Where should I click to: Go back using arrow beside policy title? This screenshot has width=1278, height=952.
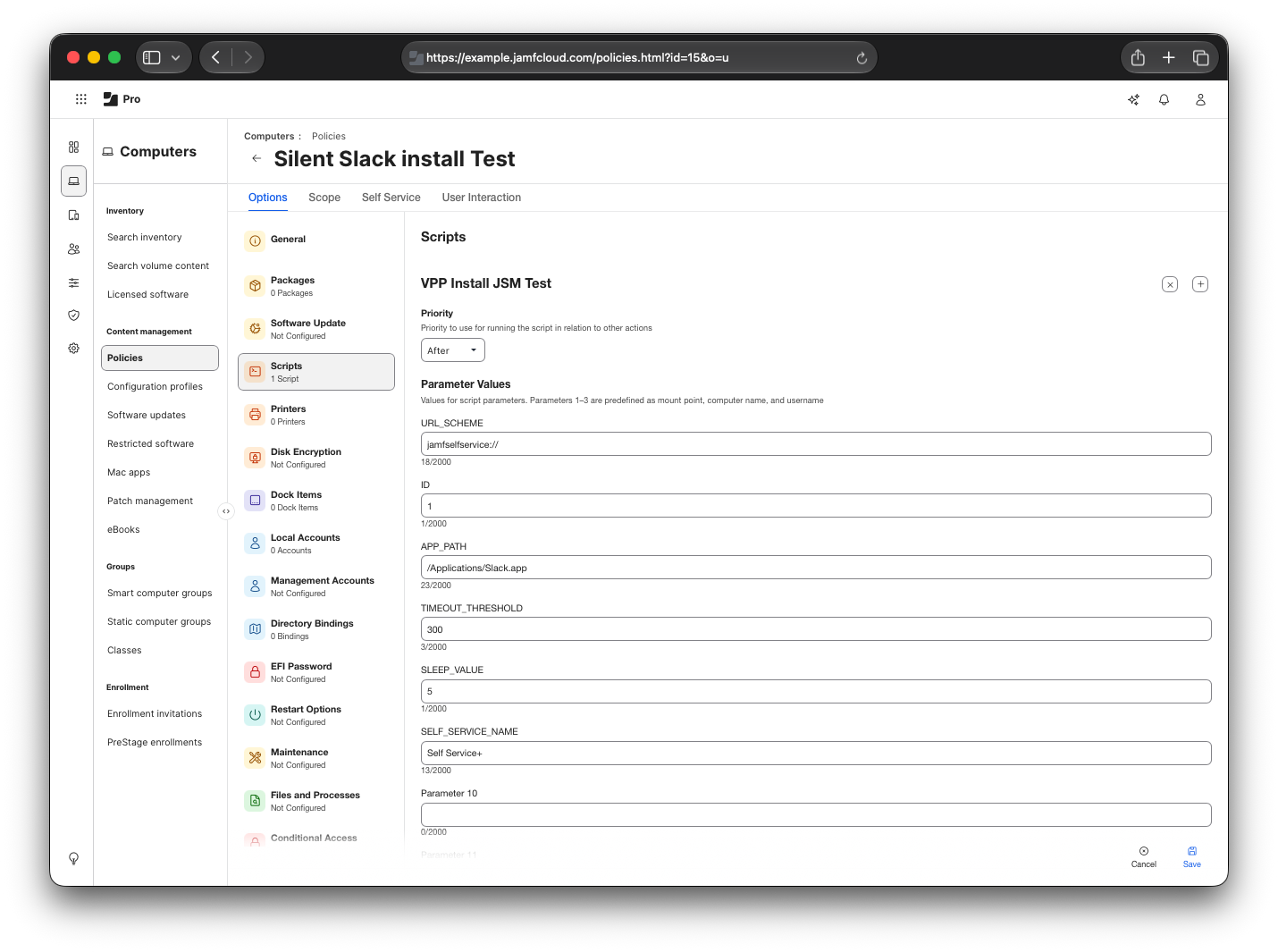256,158
